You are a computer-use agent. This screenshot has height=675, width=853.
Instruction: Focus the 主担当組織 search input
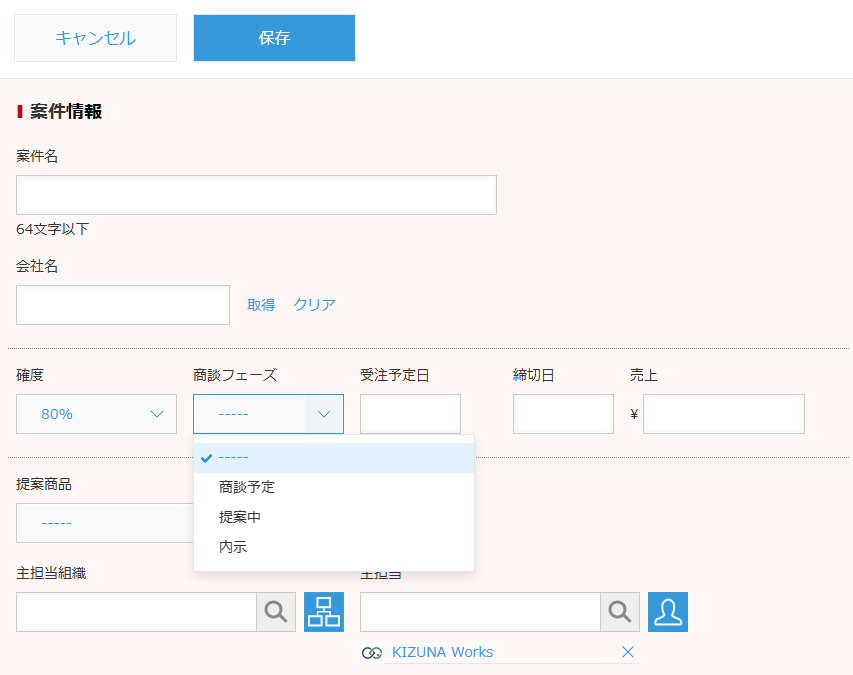coord(137,612)
